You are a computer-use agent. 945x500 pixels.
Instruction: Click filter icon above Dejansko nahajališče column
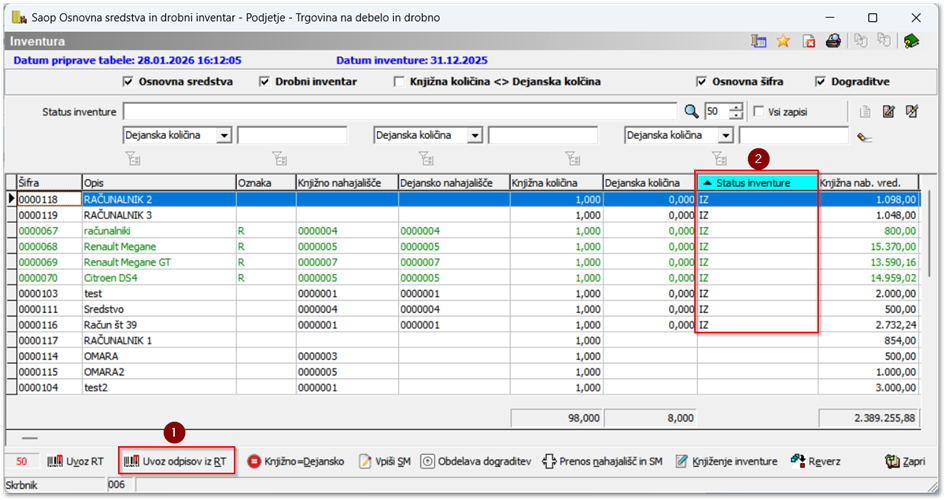(426, 158)
